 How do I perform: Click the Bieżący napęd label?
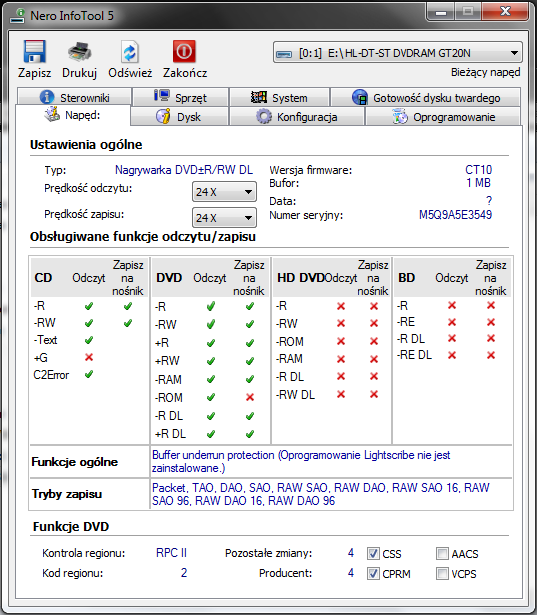pos(486,72)
